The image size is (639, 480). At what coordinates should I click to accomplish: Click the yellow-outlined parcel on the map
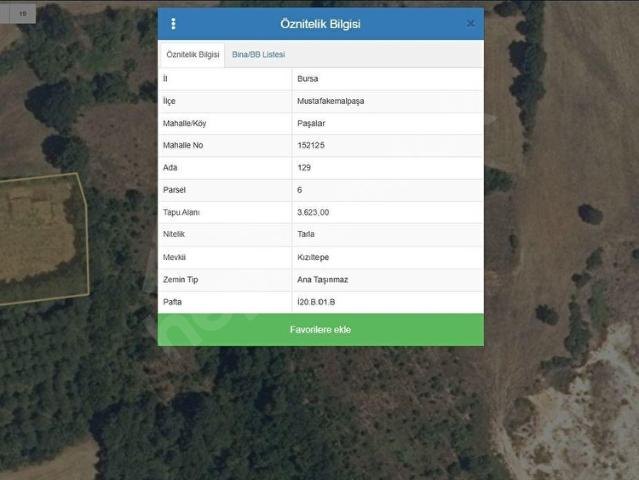pyautogui.click(x=40, y=235)
